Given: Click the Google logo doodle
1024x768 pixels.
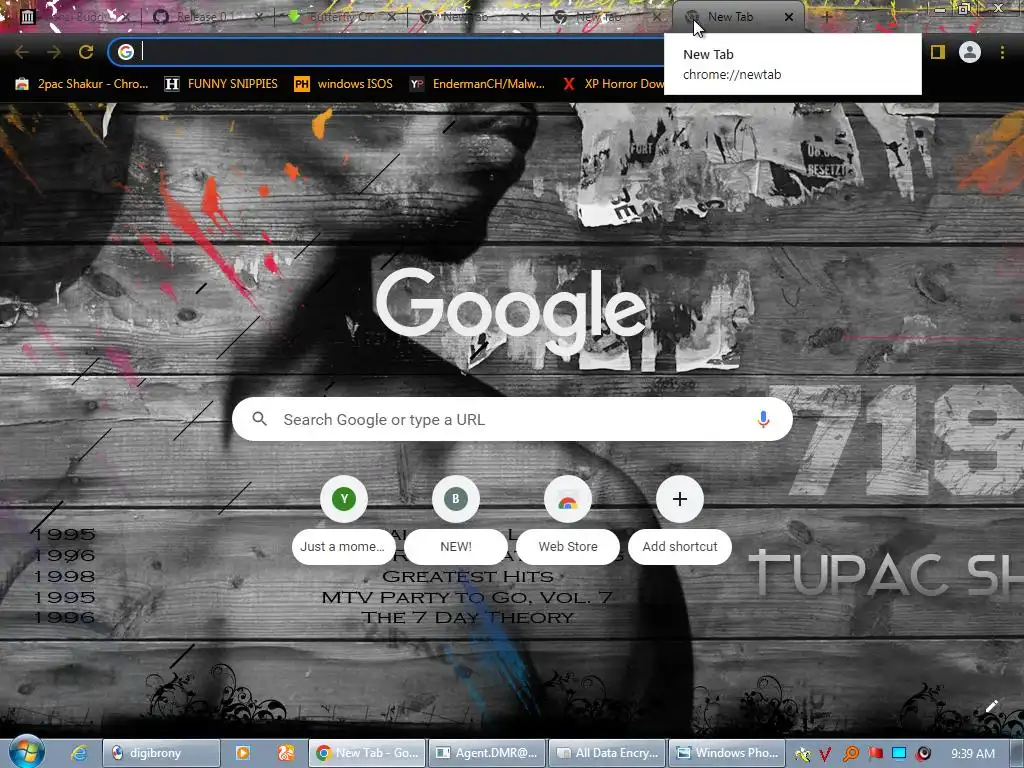Looking at the screenshot, I should click(511, 312).
